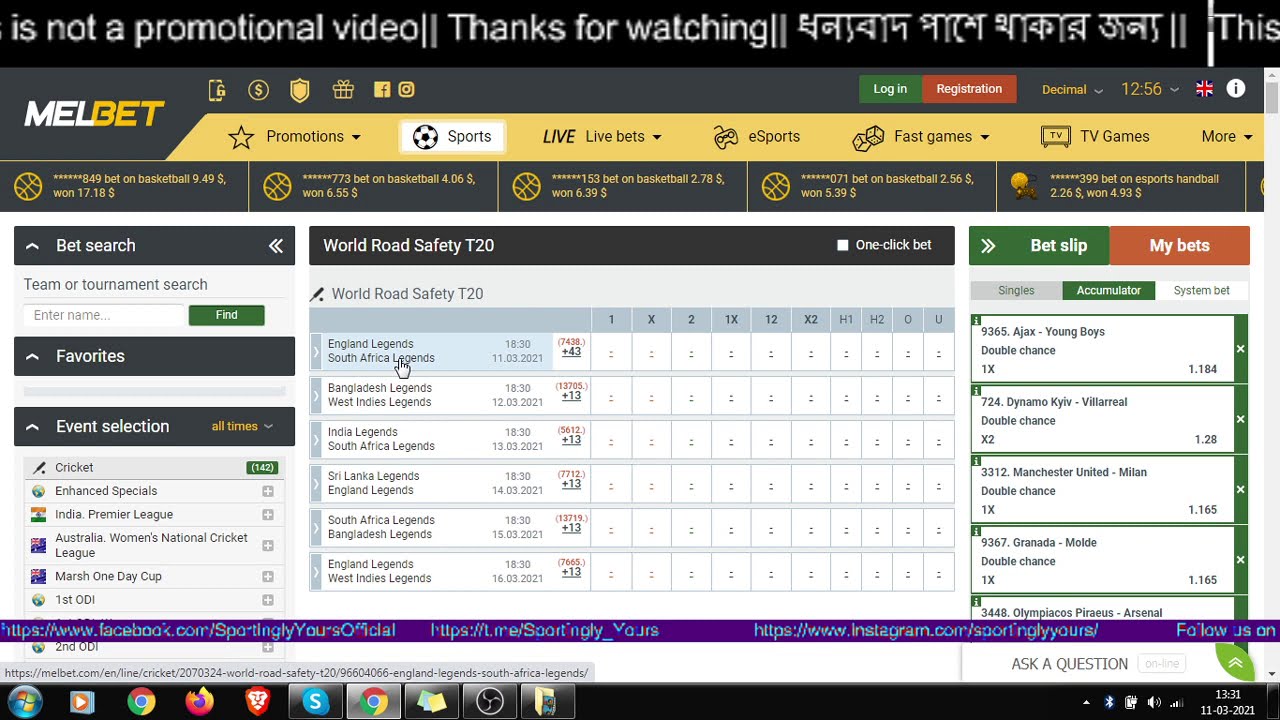The width and height of the screenshot is (1280, 720).
Task: Collapse the Bet search panel
Action: (x=32, y=246)
